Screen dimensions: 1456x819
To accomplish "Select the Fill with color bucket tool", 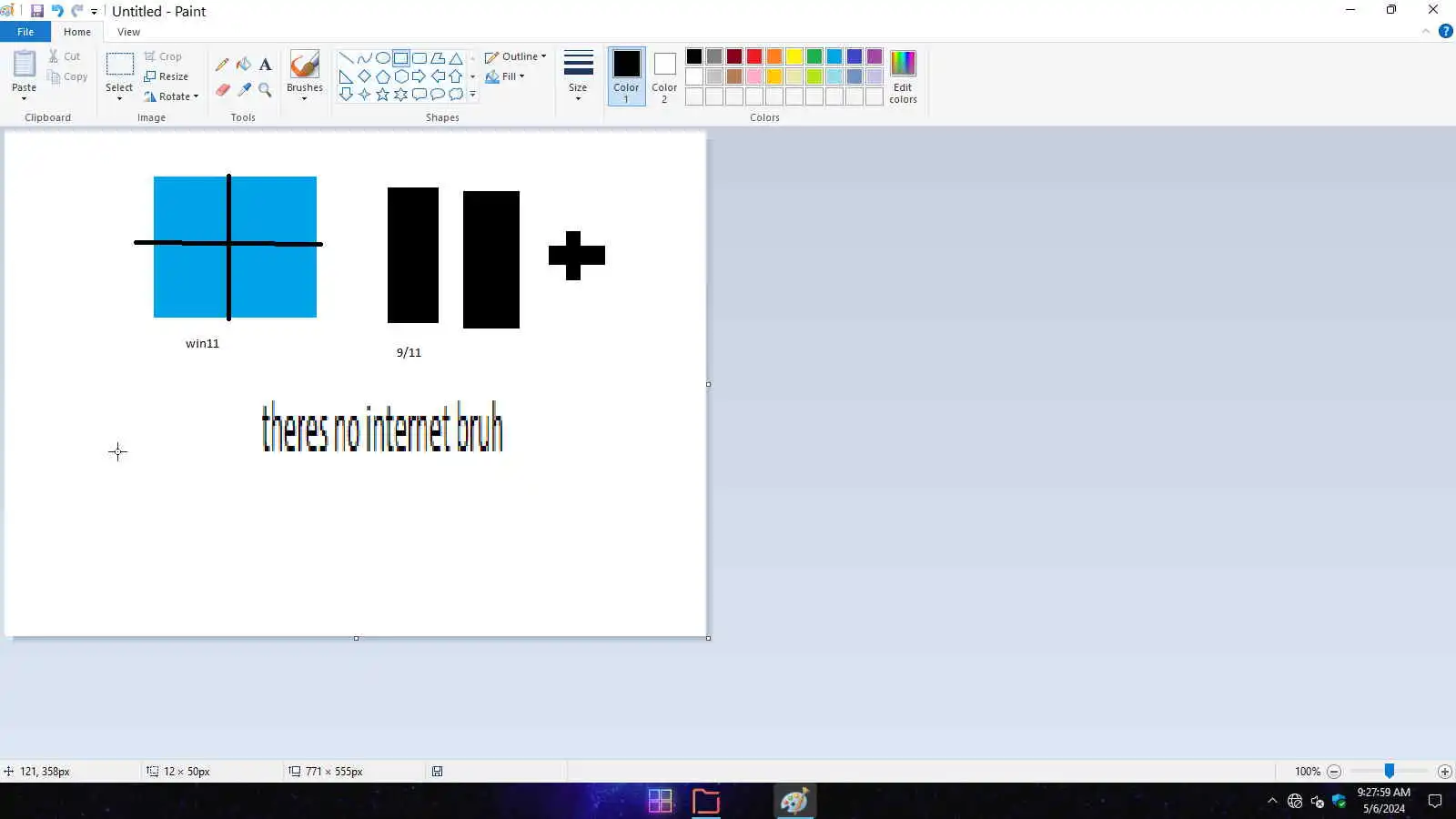I will tap(244, 65).
